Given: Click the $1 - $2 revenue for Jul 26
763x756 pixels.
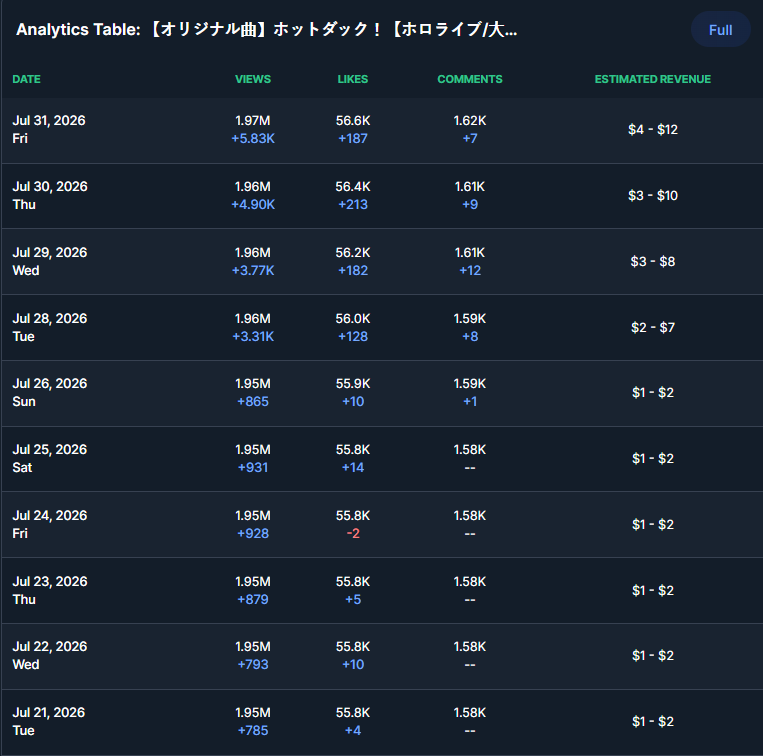Looking at the screenshot, I should coord(653,393).
